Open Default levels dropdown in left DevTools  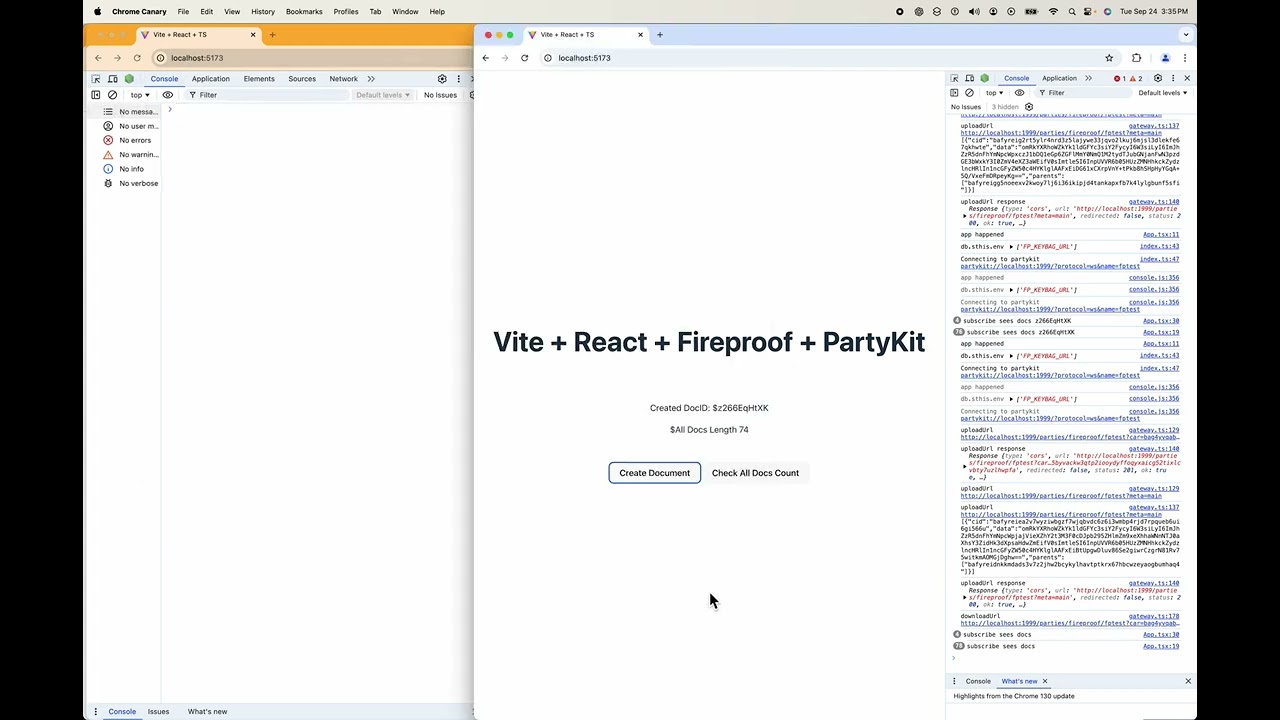click(x=383, y=95)
